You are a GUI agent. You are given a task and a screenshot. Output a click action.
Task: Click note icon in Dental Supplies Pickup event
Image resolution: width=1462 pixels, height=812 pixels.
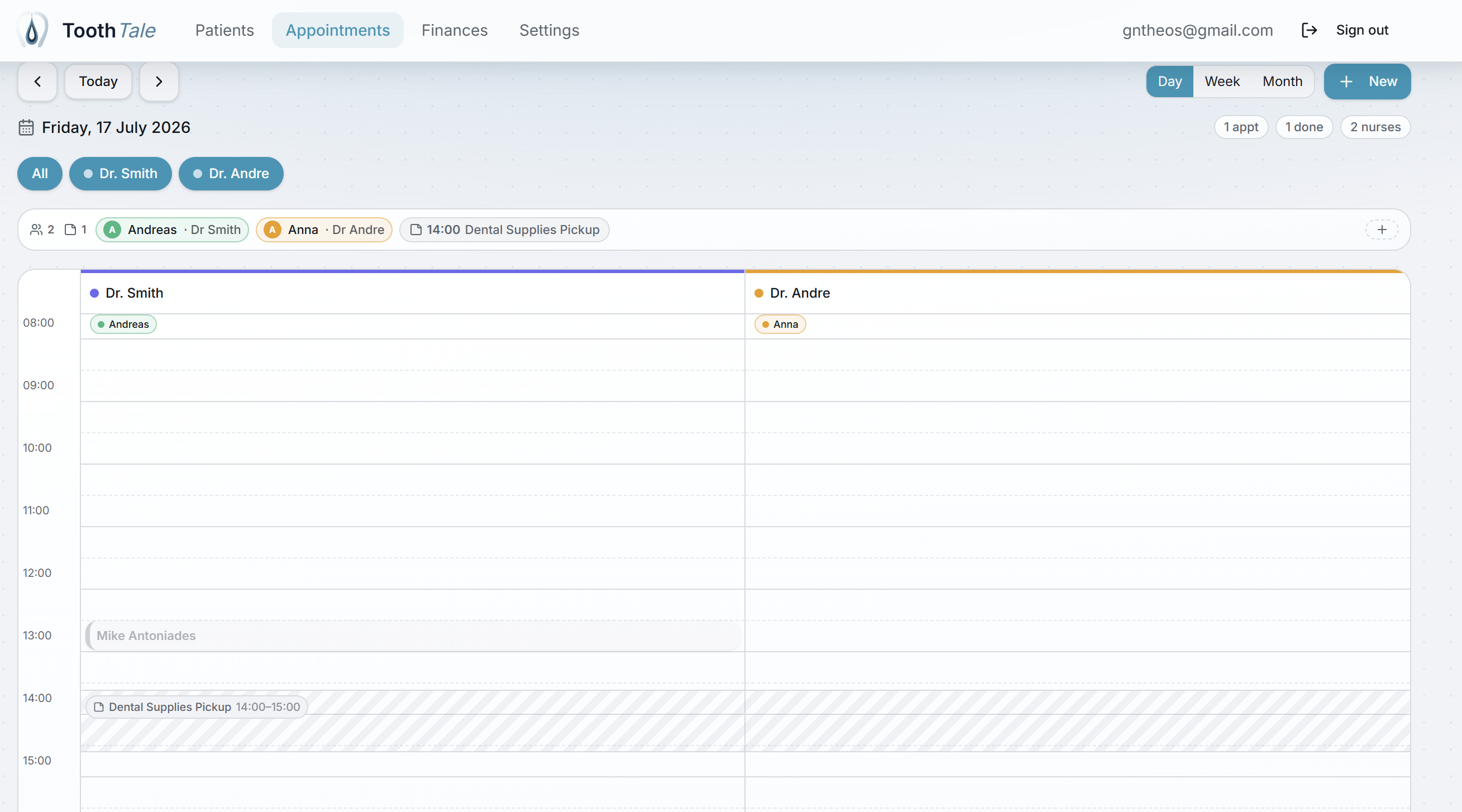coord(99,706)
